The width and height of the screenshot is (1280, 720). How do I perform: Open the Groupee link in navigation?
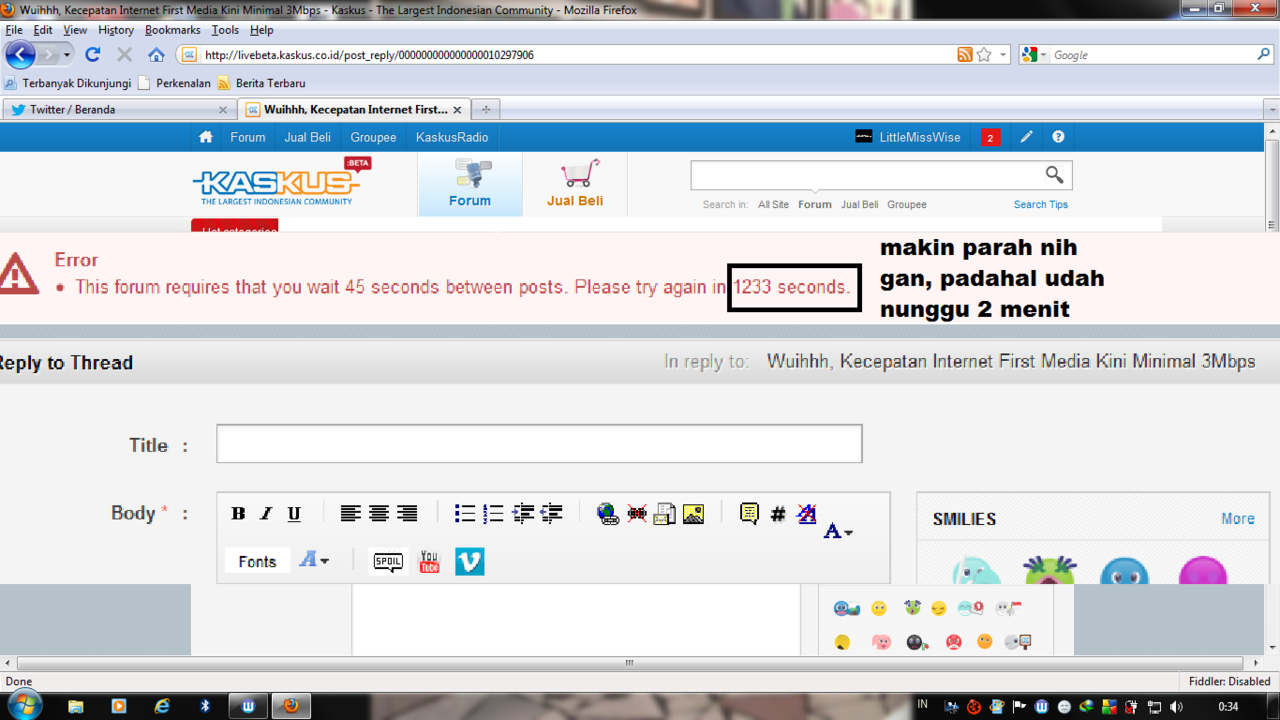click(373, 137)
